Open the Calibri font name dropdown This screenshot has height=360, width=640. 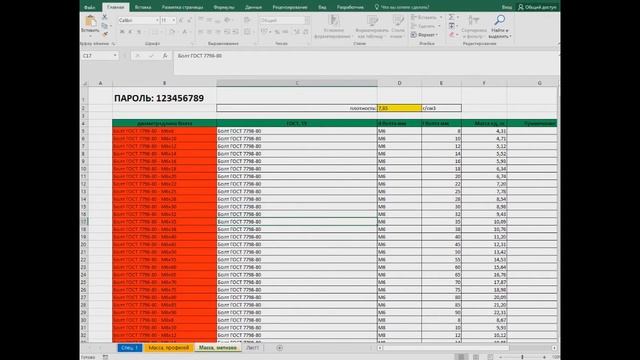point(157,20)
